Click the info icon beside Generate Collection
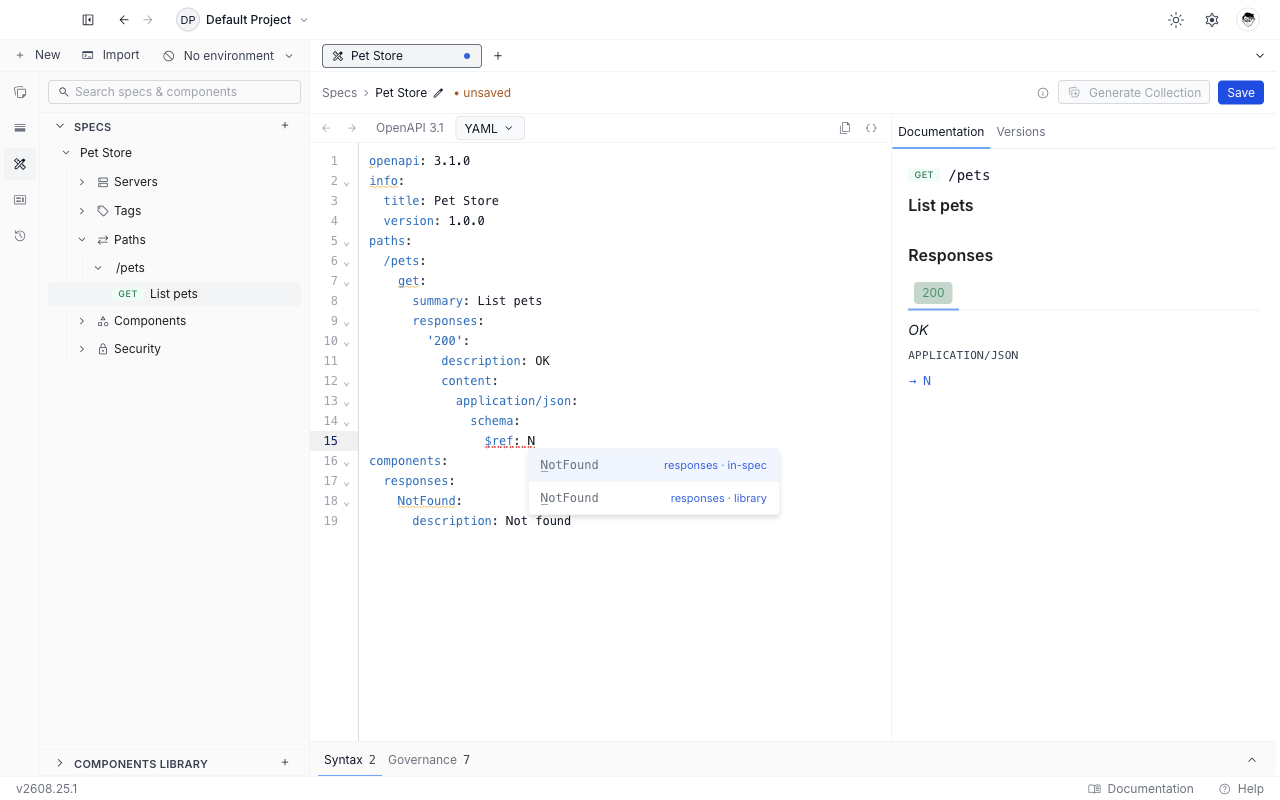The height and width of the screenshot is (800, 1280). coord(1043,93)
